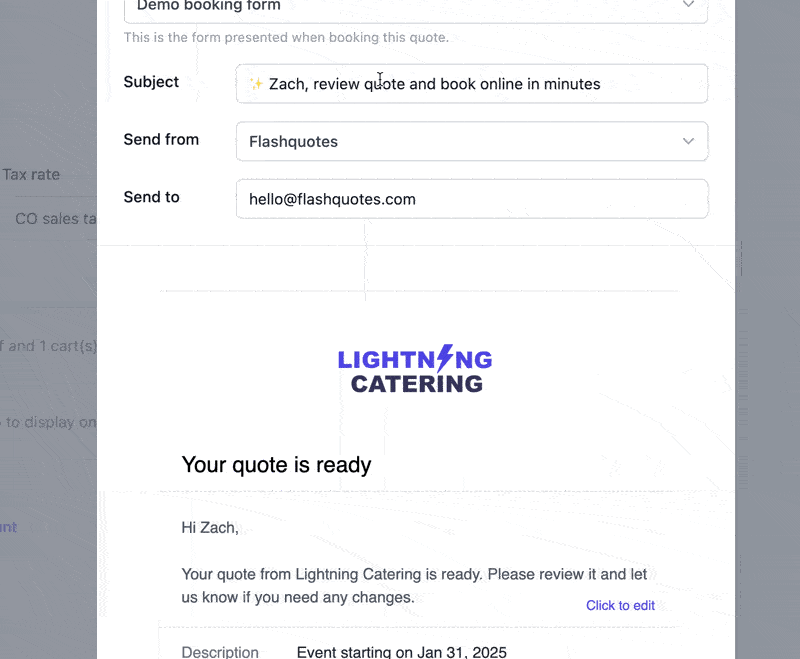Screen dimensions: 800x659
Task: Click the Subject field label
Action: pyautogui.click(x=151, y=83)
